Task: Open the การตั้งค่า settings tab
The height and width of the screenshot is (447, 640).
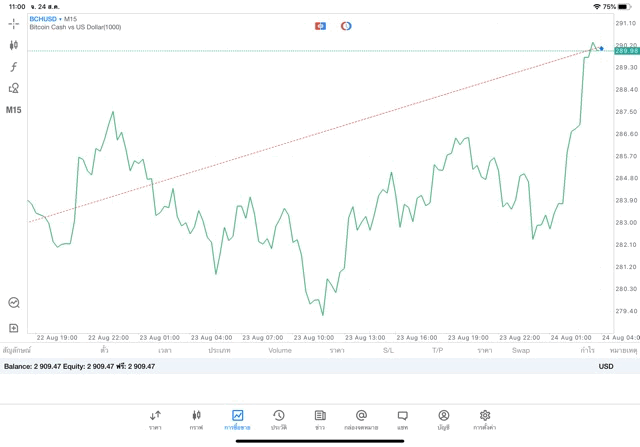Action: pyautogui.click(x=485, y=420)
